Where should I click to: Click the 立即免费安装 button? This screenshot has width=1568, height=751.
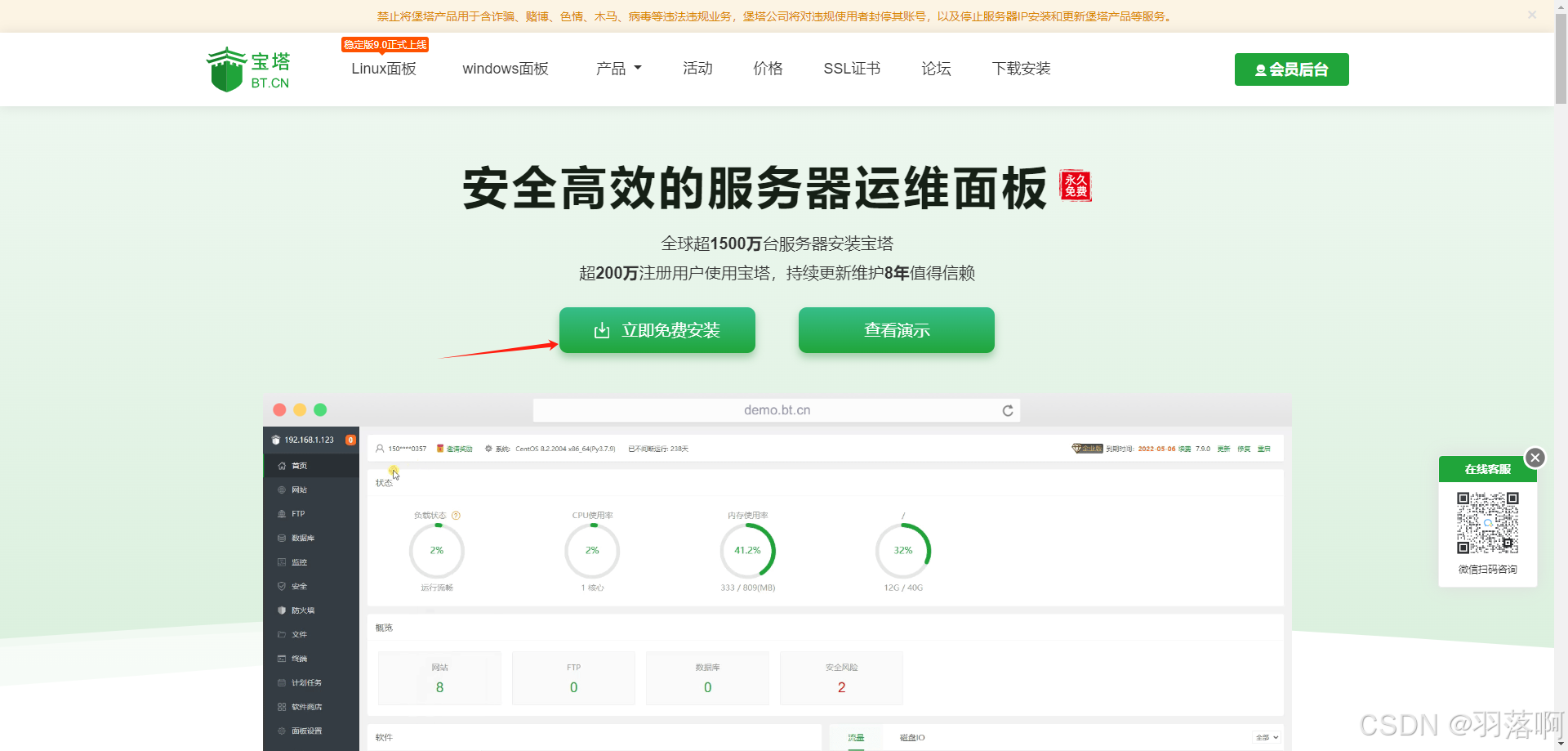click(x=657, y=330)
